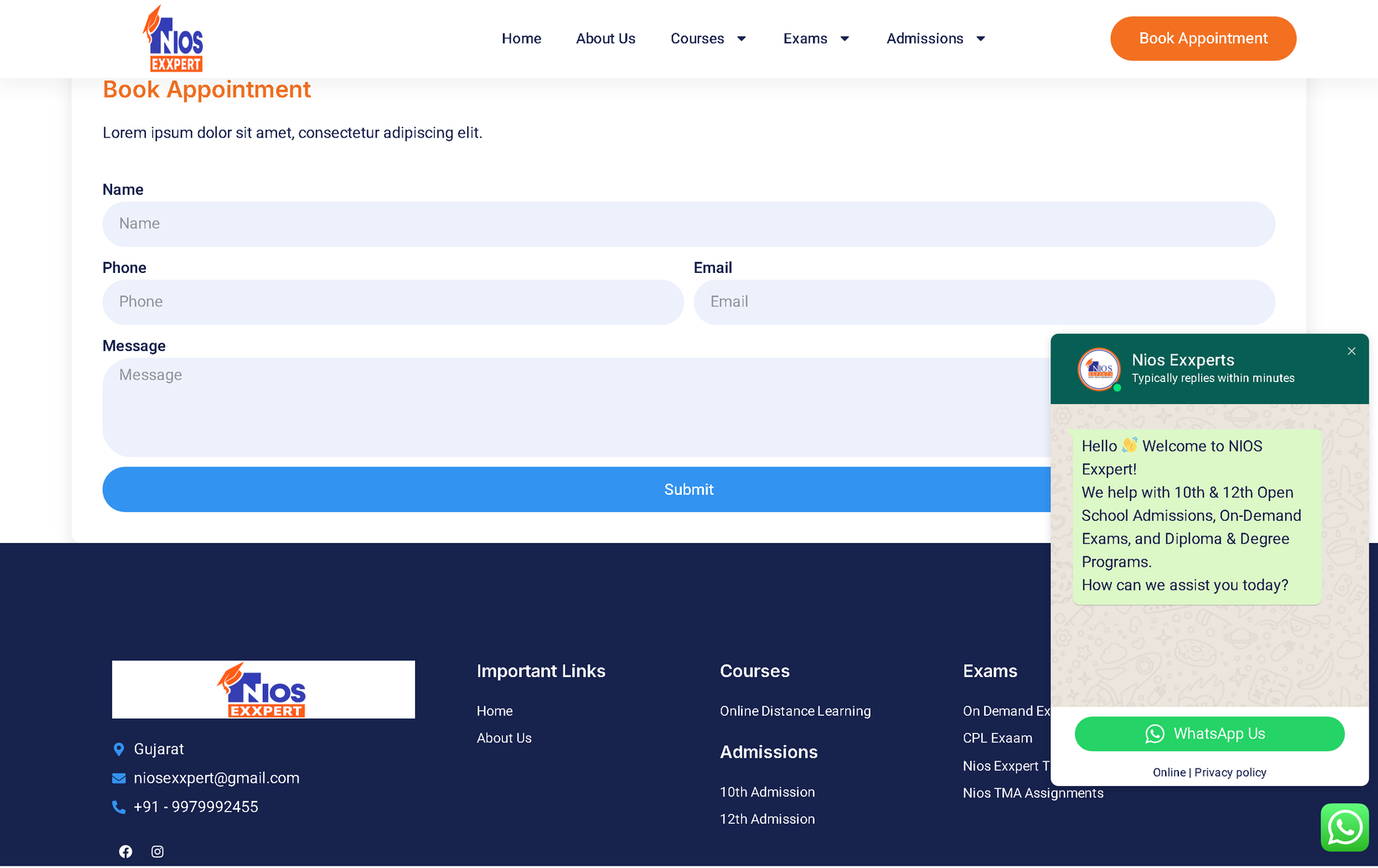Open the Courses menu label
Screen dimensions: 1378x868
tap(698, 39)
